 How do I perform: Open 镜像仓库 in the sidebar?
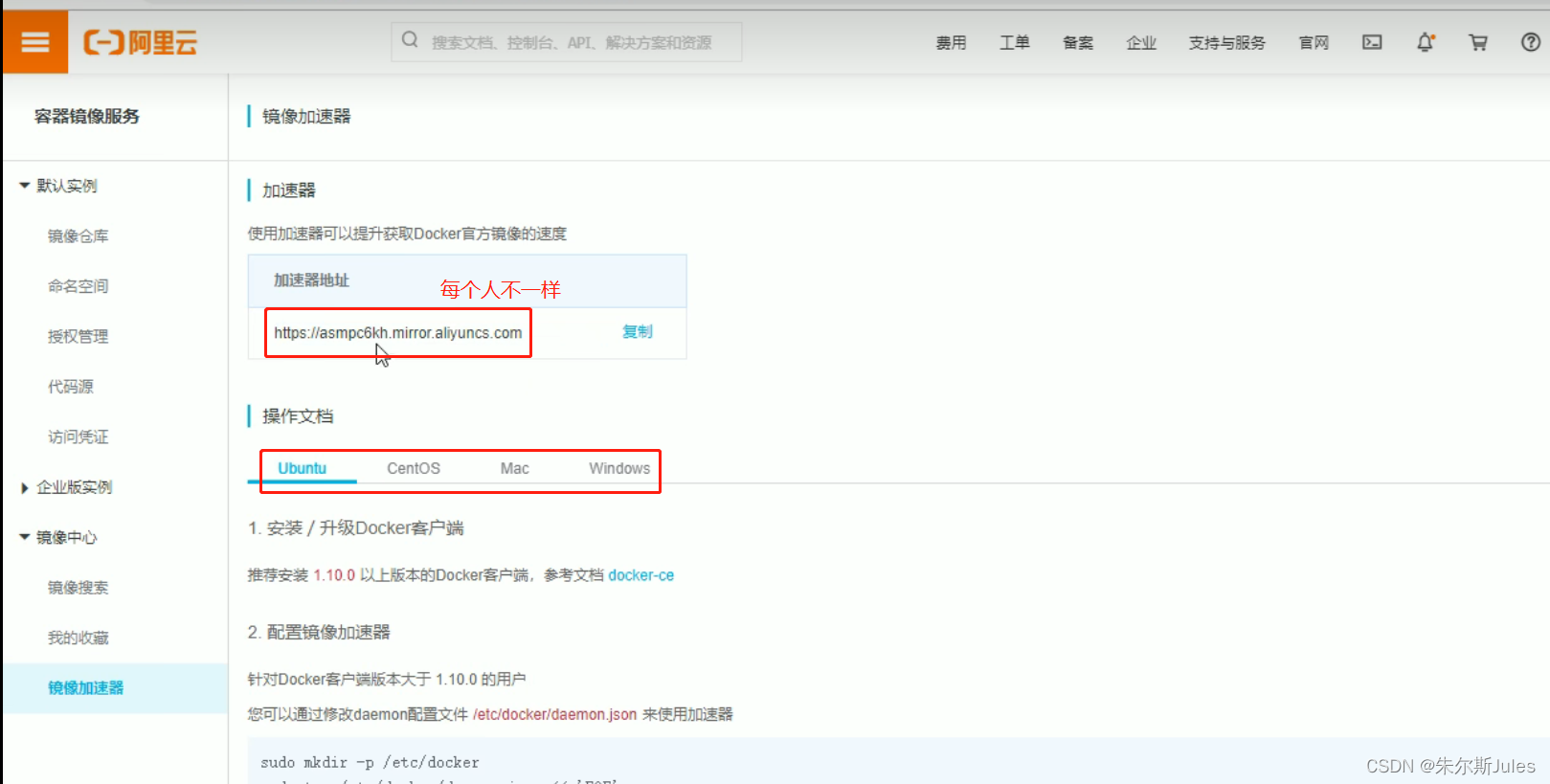[x=79, y=235]
